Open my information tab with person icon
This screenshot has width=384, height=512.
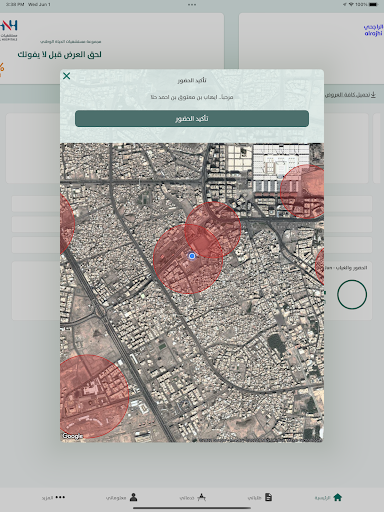click(x=133, y=497)
